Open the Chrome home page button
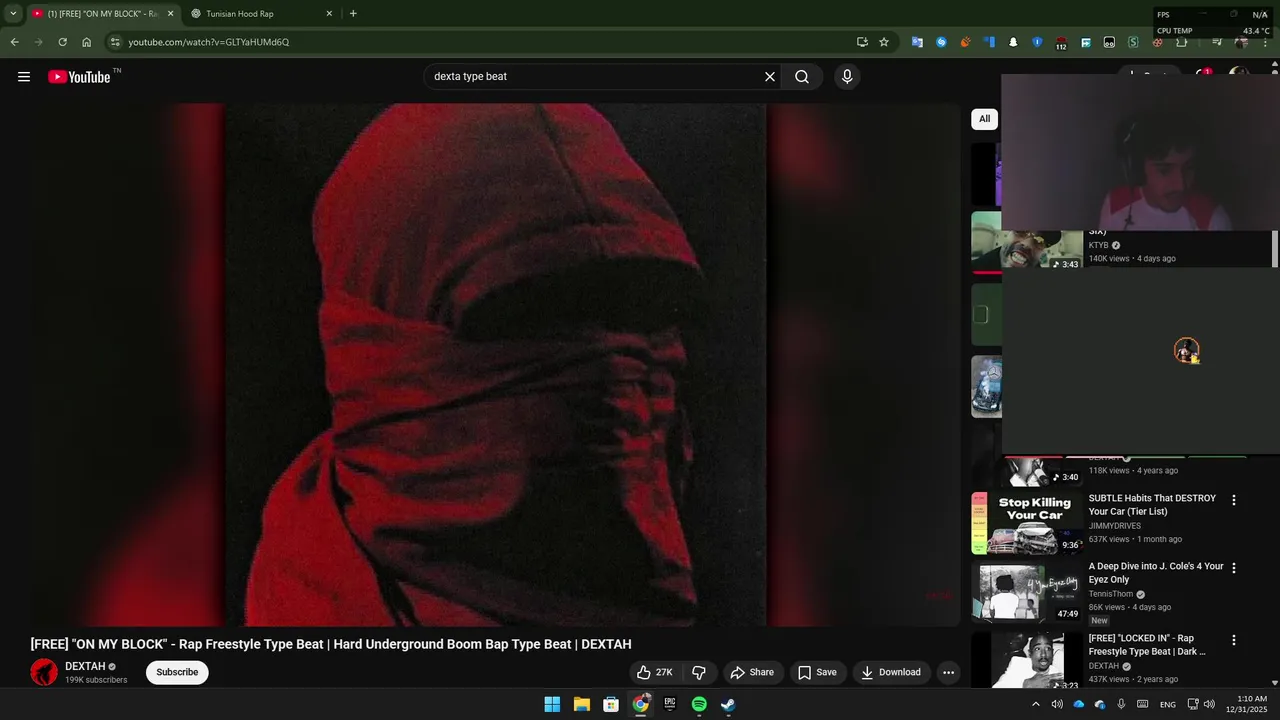 click(86, 42)
